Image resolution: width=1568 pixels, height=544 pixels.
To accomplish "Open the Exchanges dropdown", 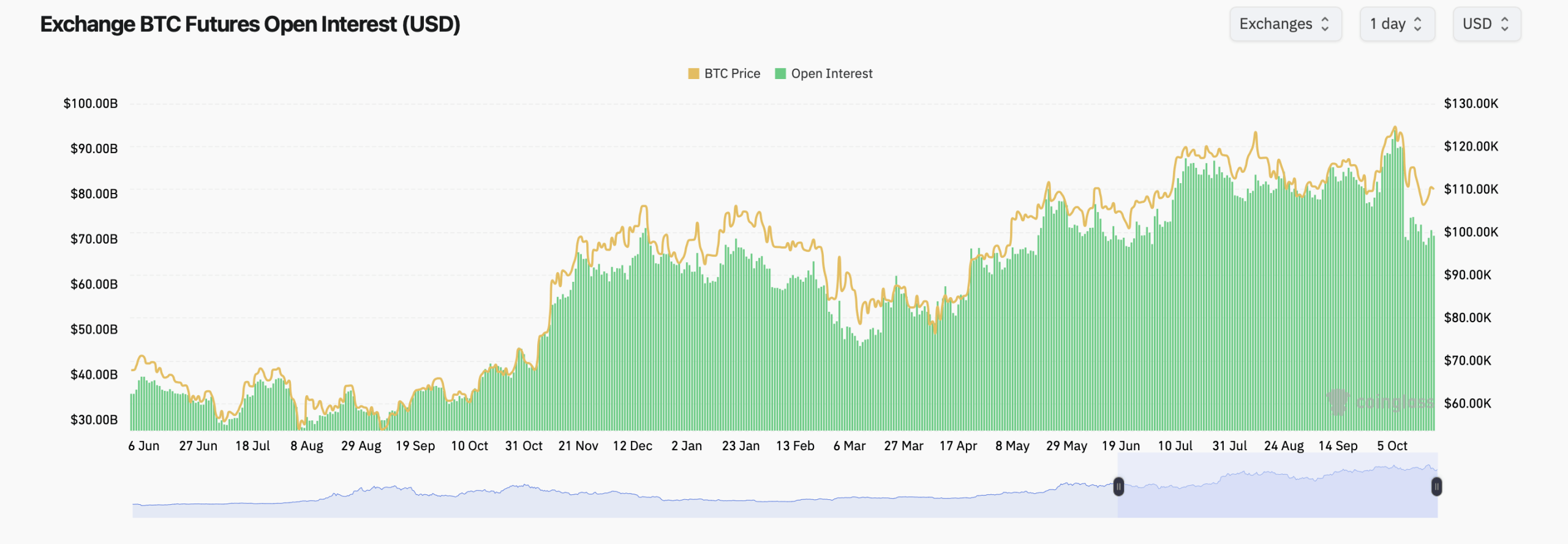I will coord(1284,24).
